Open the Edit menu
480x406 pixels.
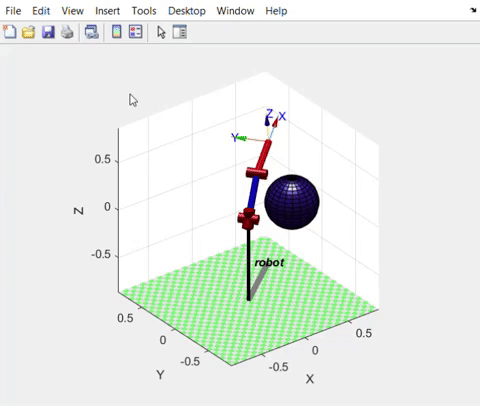coord(41,11)
